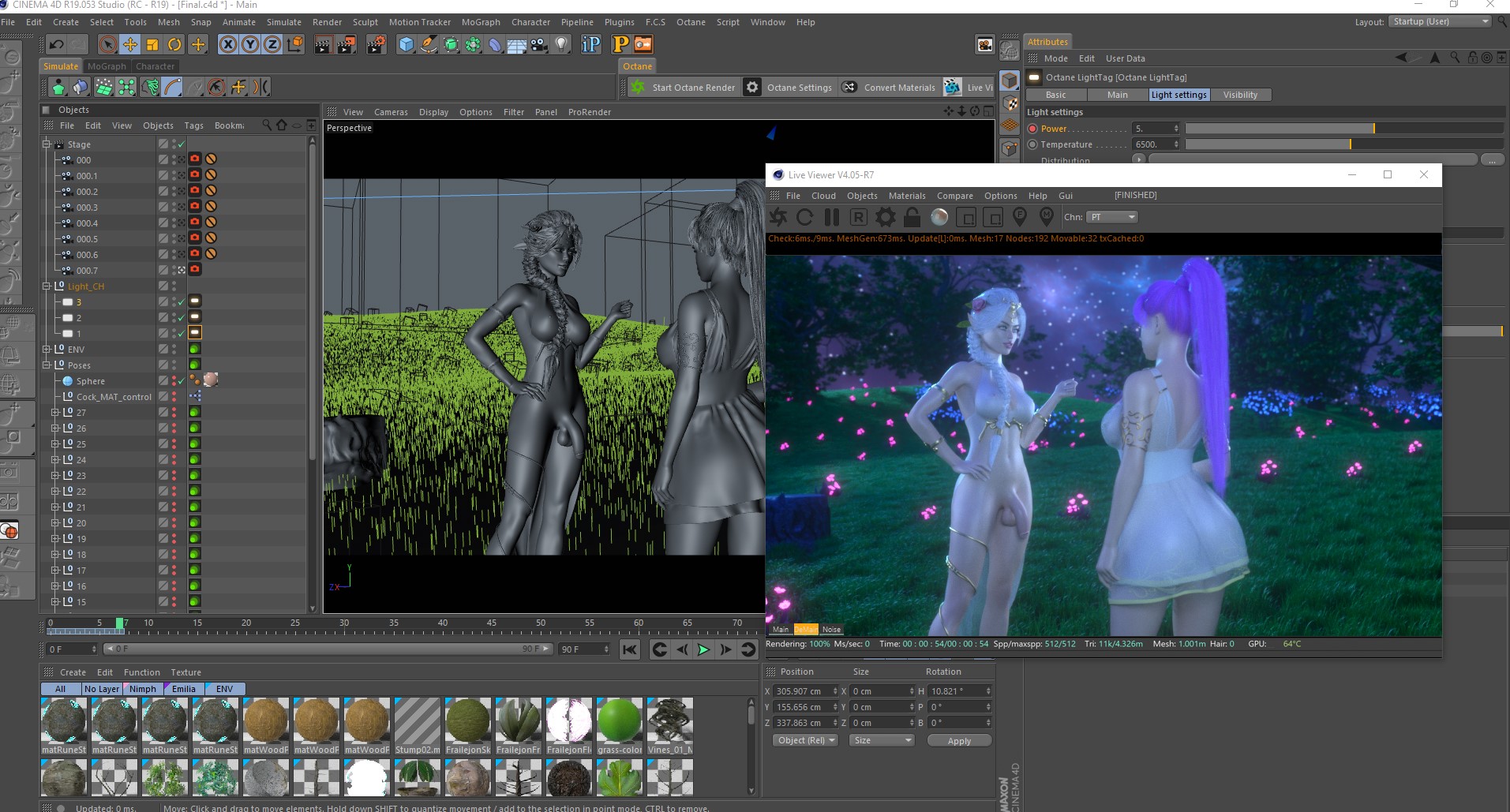Viewport: 1510px width, 812px height.
Task: Switch to Light settings tab
Action: [x=1178, y=95]
